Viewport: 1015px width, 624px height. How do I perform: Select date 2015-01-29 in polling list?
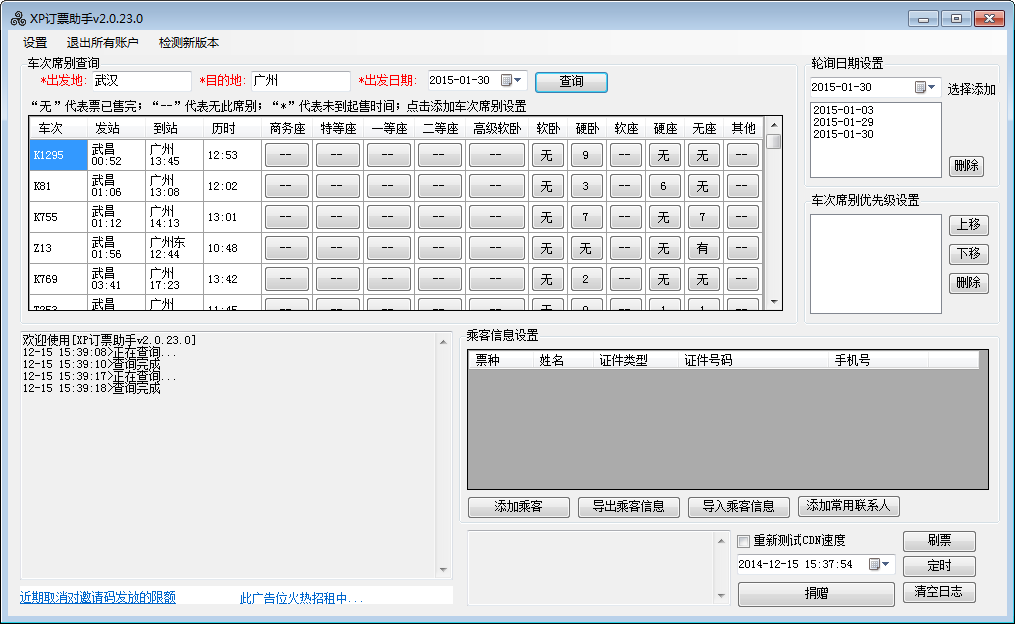click(x=843, y=122)
